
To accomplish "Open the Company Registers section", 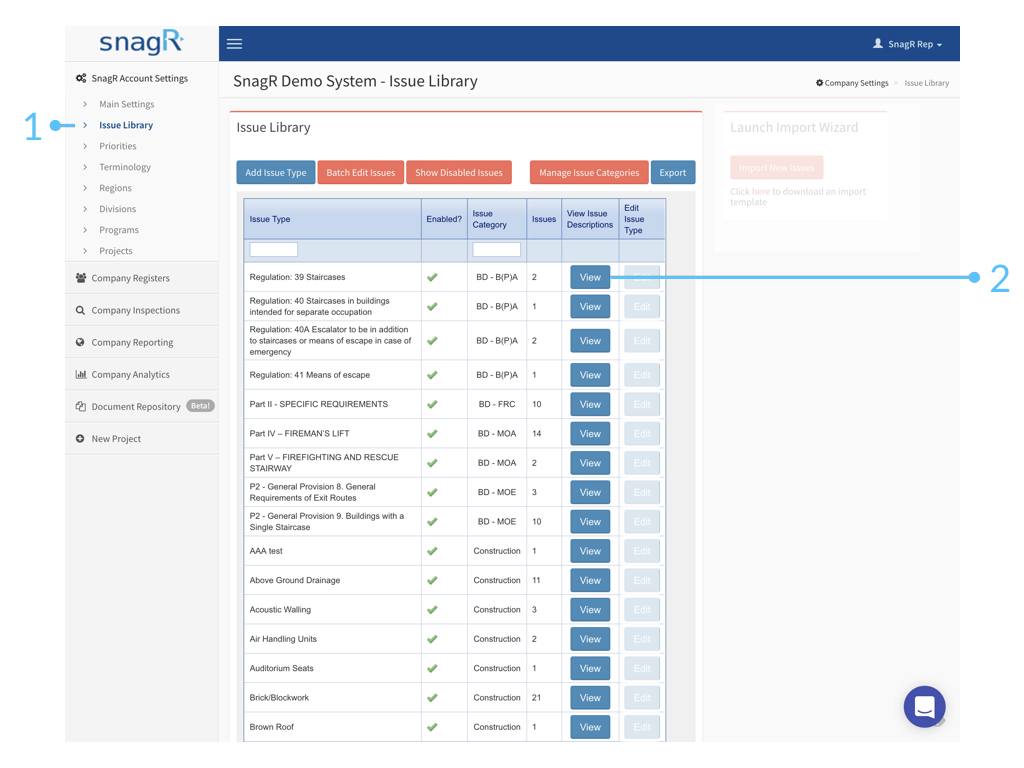I will [x=131, y=278].
